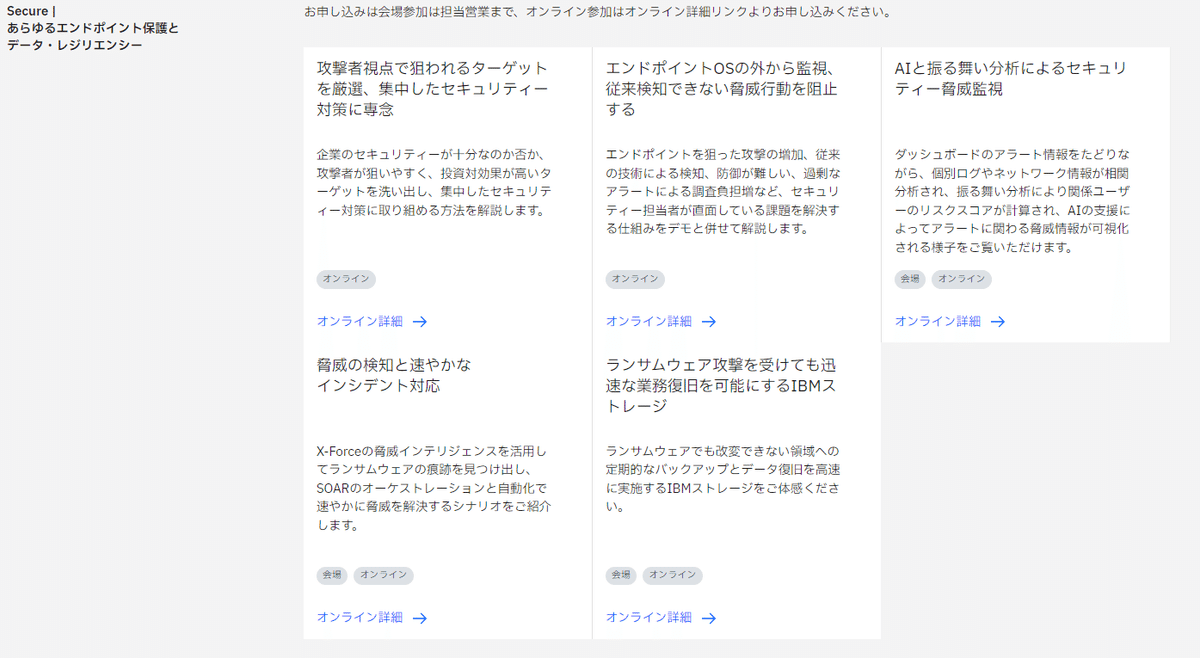The width and height of the screenshot is (1200, 658).
Task: Click the arrow icon for ランサムウェア攻撃 session details
Action: point(710,617)
